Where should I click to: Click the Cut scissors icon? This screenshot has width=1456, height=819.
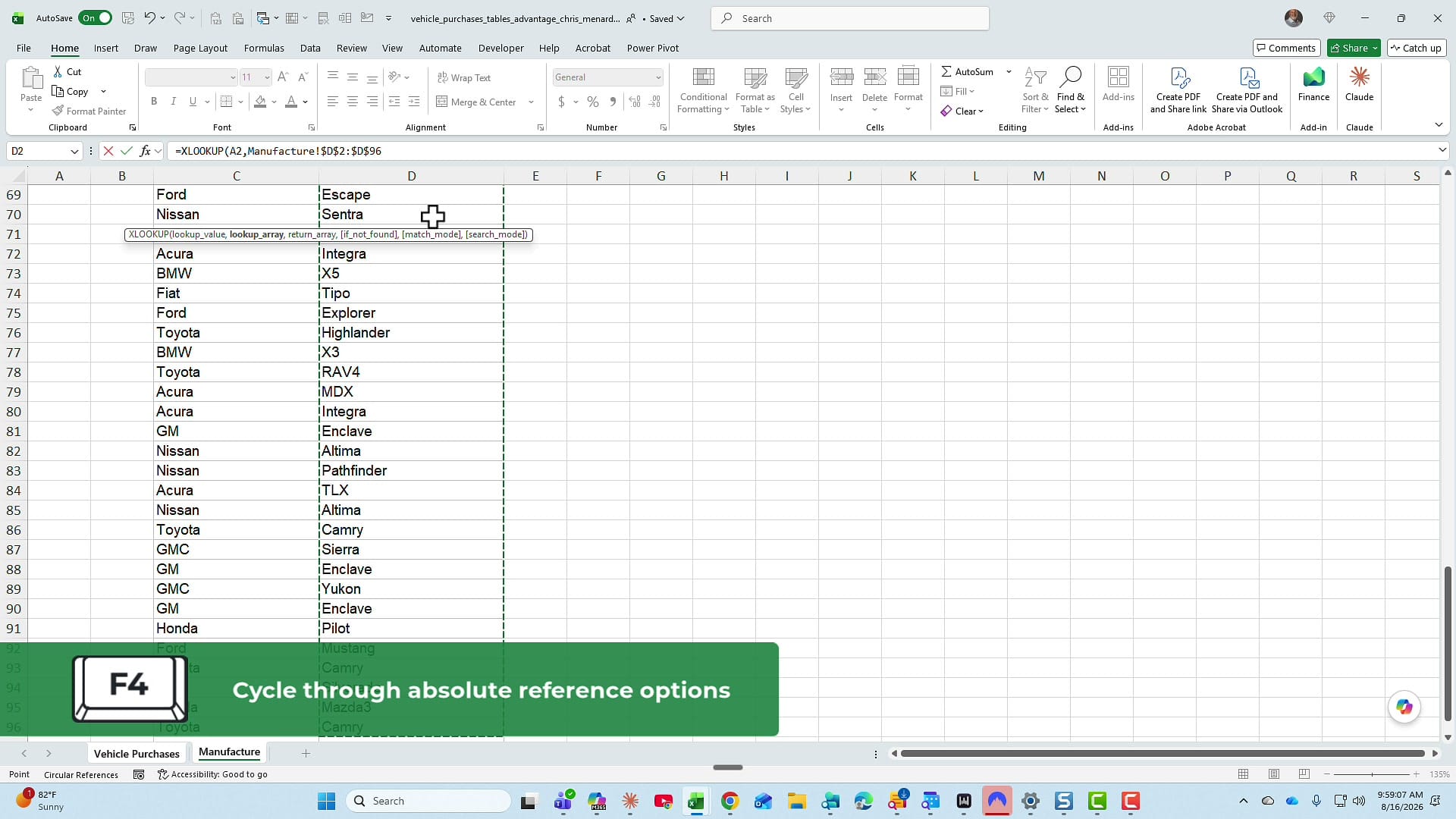click(58, 72)
